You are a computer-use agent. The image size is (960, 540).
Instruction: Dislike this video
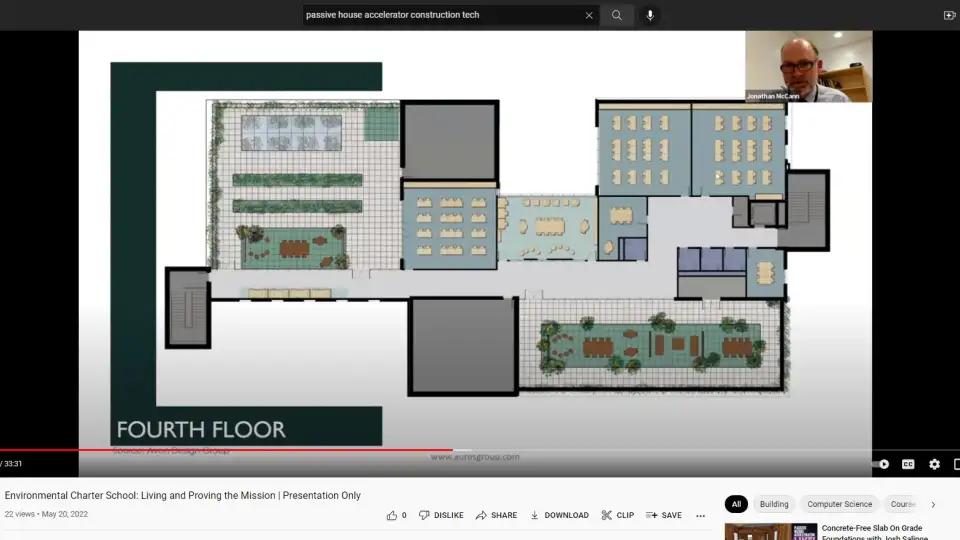click(441, 515)
